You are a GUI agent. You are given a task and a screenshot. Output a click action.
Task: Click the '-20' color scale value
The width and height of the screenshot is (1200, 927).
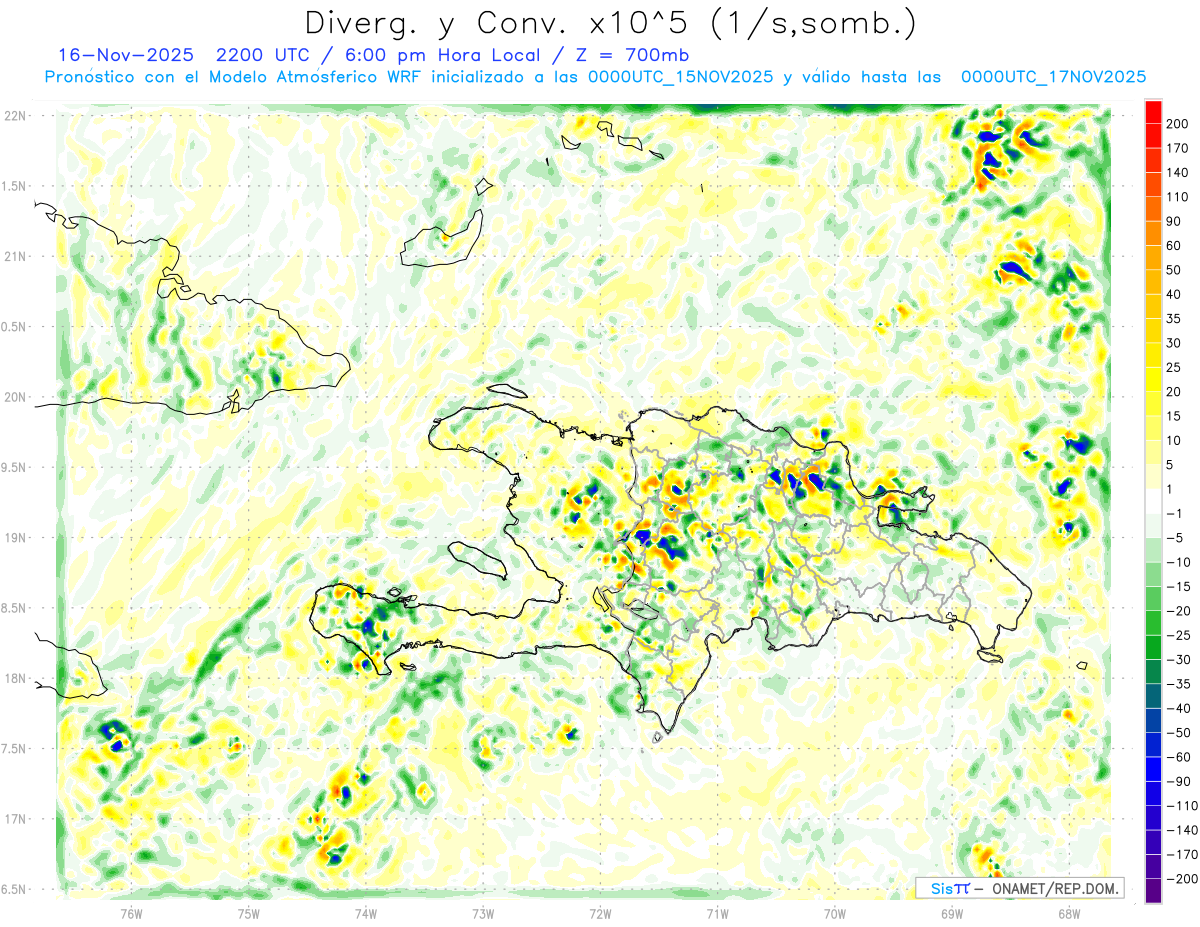coord(1180,611)
